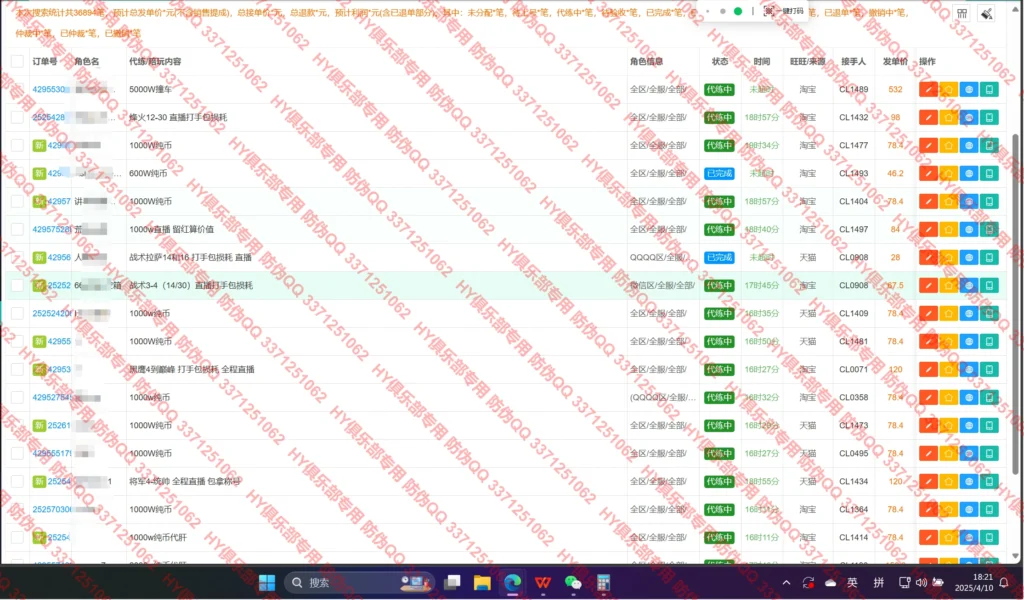The image size is (1024, 600).
Task: Select the checkbox for 战术3-4 order row
Action: (x=18, y=285)
